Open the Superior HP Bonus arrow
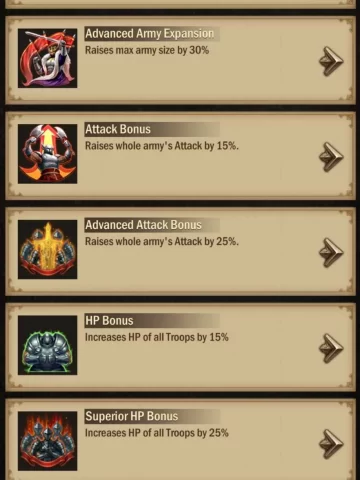This screenshot has height=480, width=360. [331, 444]
